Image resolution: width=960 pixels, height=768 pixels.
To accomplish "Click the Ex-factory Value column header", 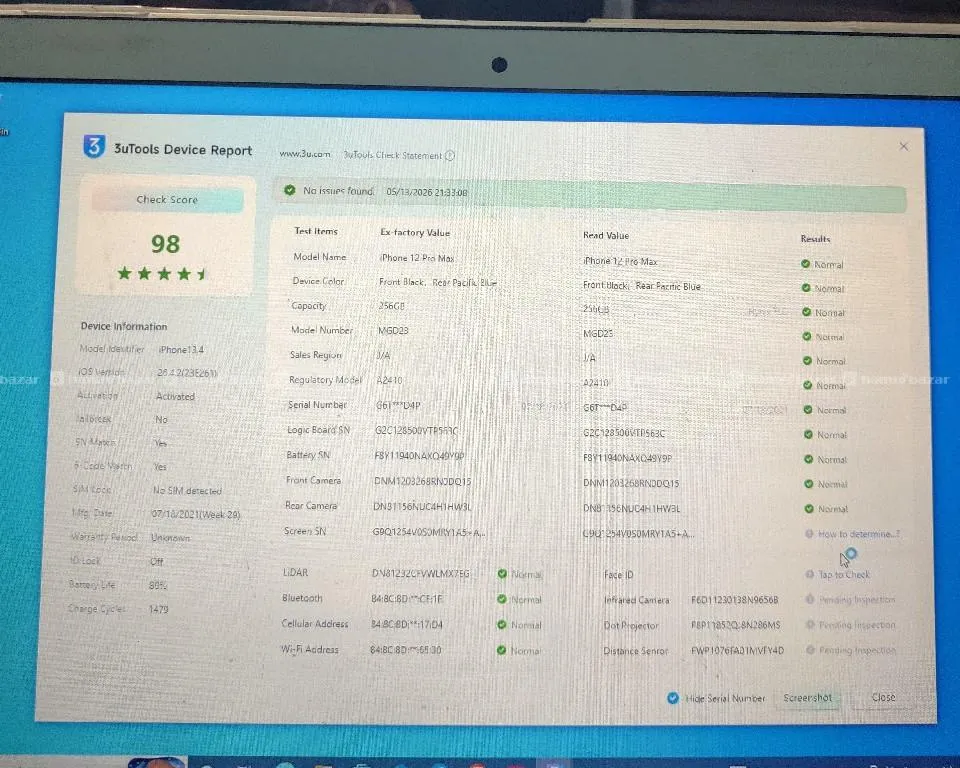I will (415, 233).
